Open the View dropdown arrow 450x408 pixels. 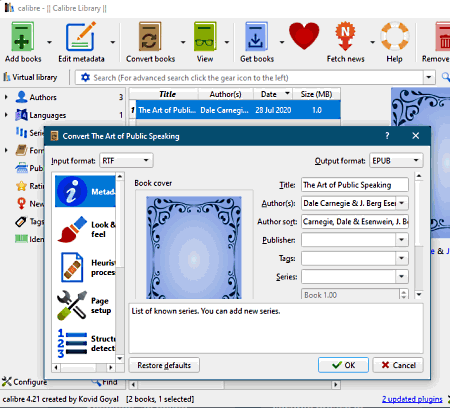click(x=227, y=42)
